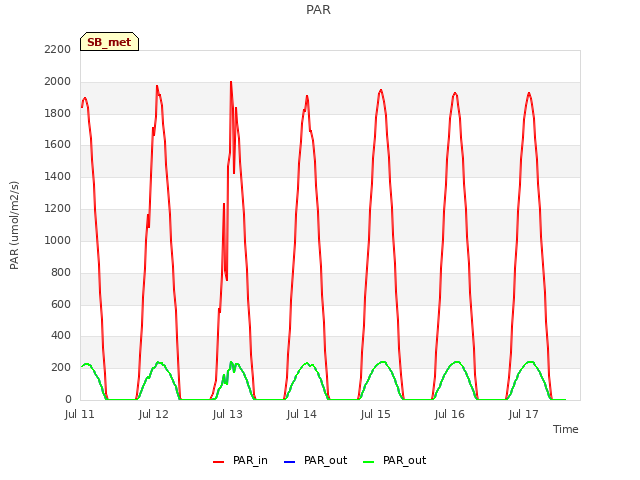Click the Jul 13 PAR_in peak near 2000
640x480 pixels.
(231, 82)
